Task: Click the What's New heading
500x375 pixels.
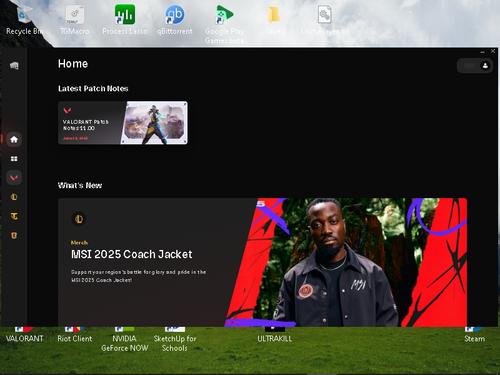Action: (x=80, y=185)
